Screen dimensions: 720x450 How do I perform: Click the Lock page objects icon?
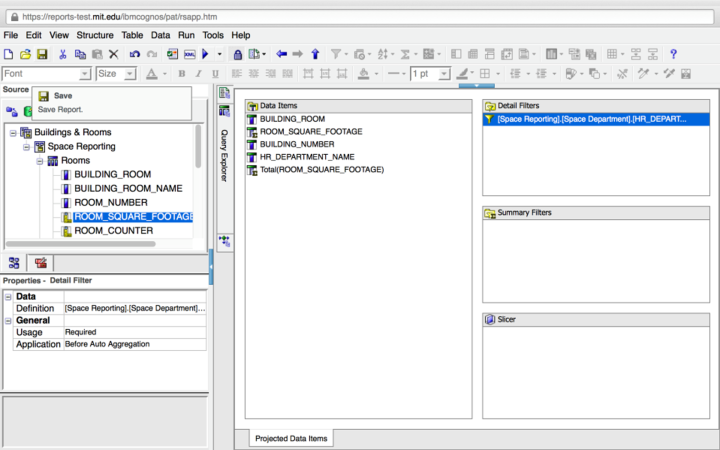237,54
